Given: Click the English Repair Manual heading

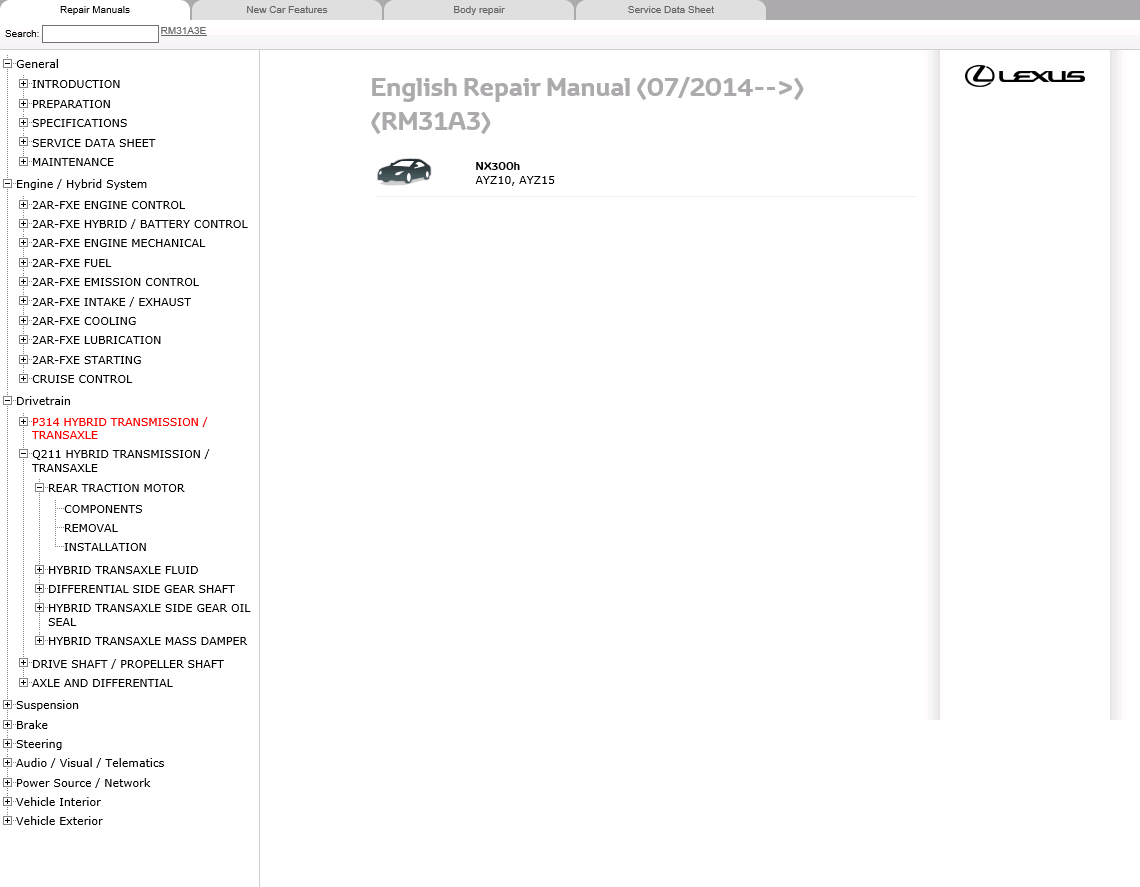Looking at the screenshot, I should coord(587,104).
